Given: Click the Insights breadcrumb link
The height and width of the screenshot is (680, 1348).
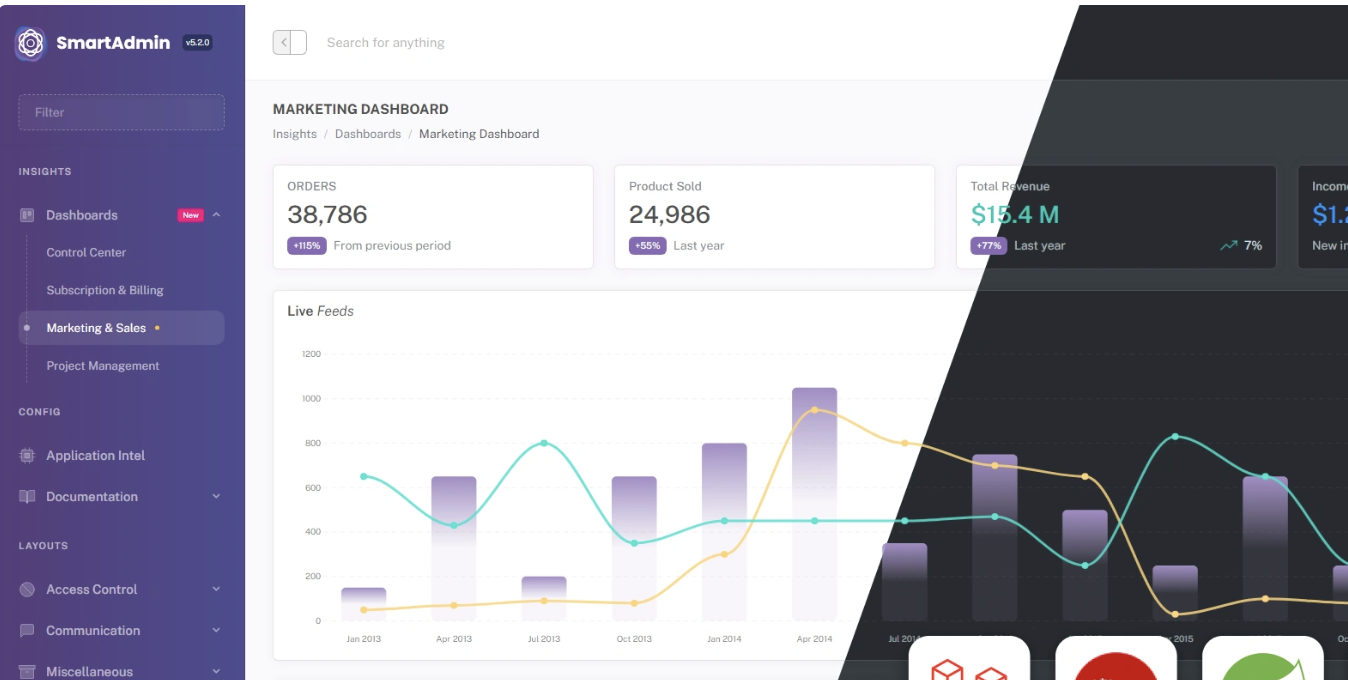Looking at the screenshot, I should (x=295, y=134).
